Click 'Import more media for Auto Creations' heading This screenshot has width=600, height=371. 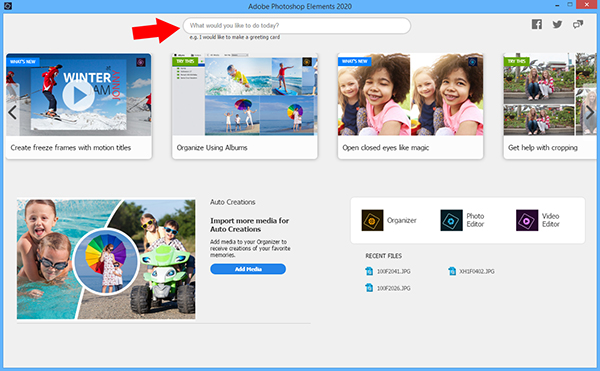tap(249, 225)
